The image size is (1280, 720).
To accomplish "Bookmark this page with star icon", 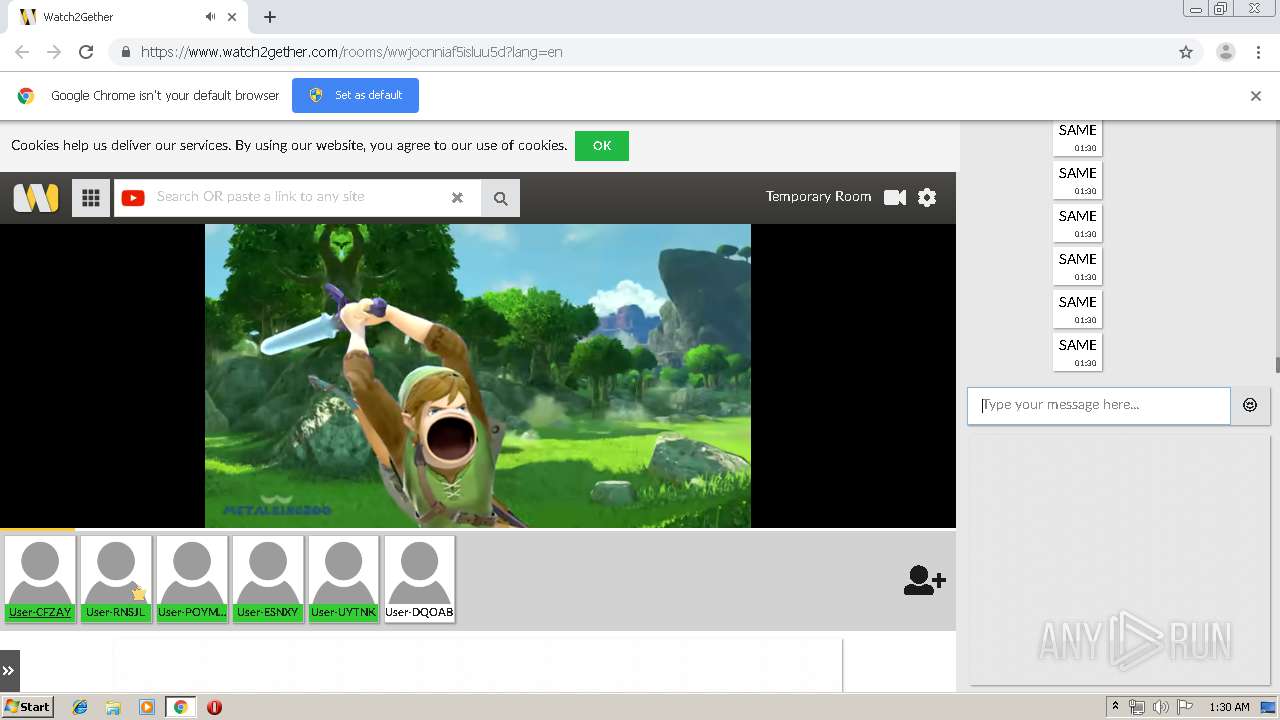I will 1186,52.
